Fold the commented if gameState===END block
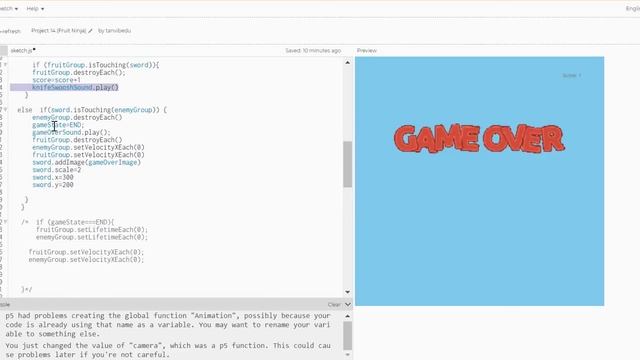Viewport: 640px width, 360px height. (5, 222)
